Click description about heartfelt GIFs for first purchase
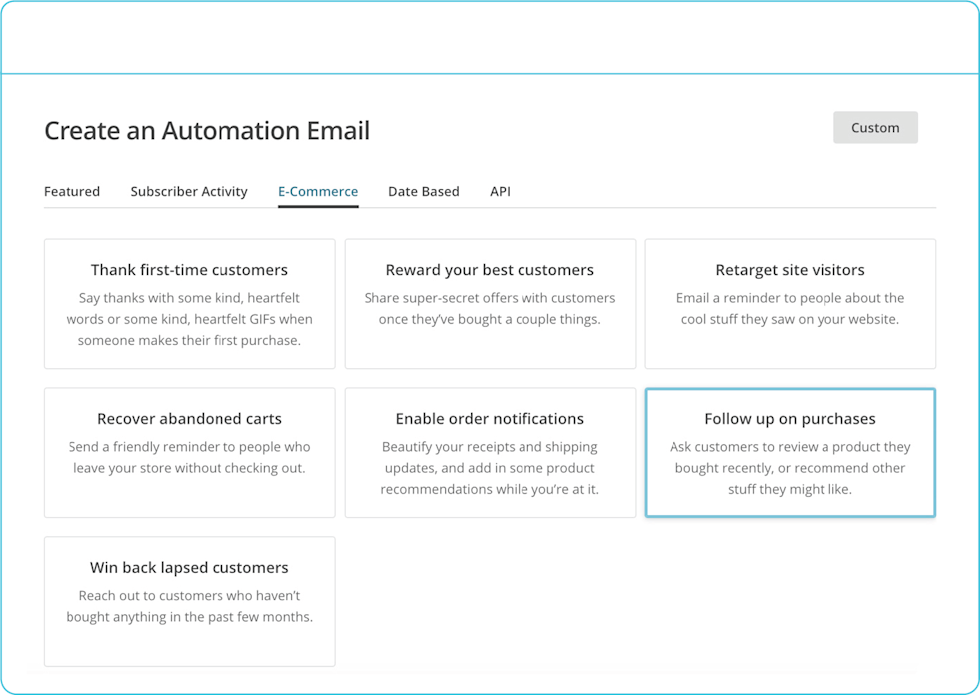This screenshot has height=695, width=980. point(189,319)
